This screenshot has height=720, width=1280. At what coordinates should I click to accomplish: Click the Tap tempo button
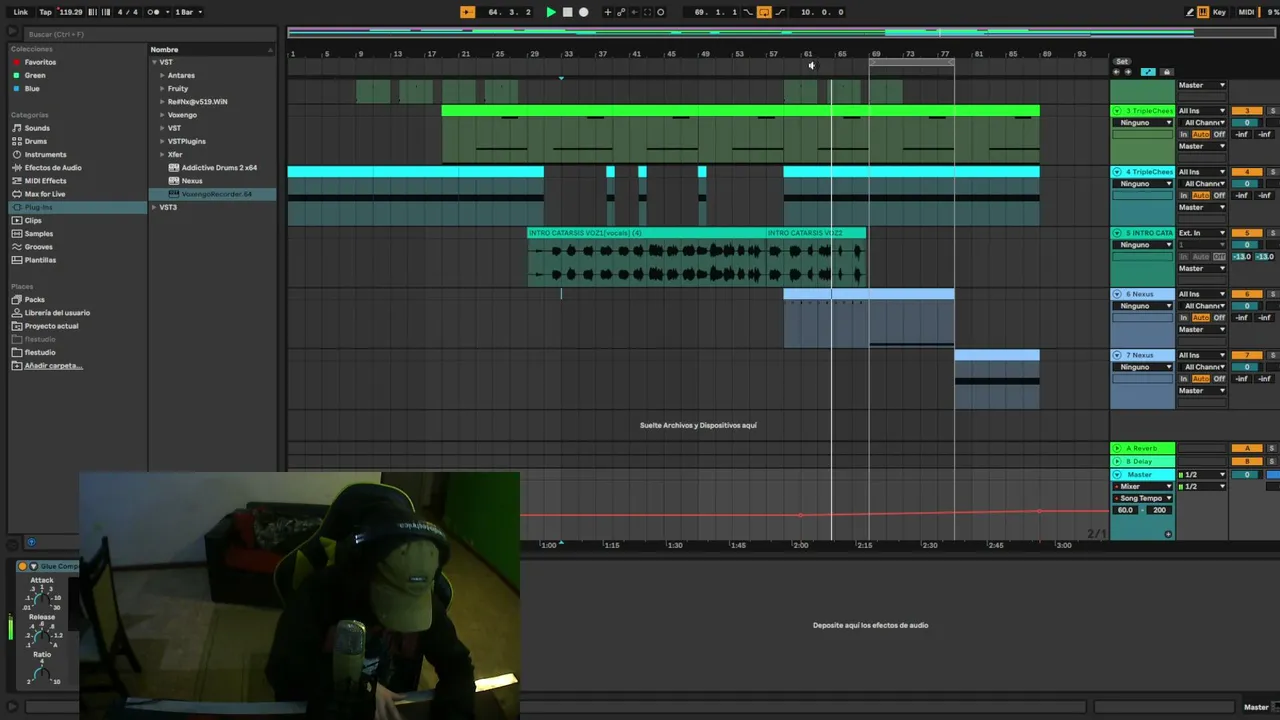(45, 12)
